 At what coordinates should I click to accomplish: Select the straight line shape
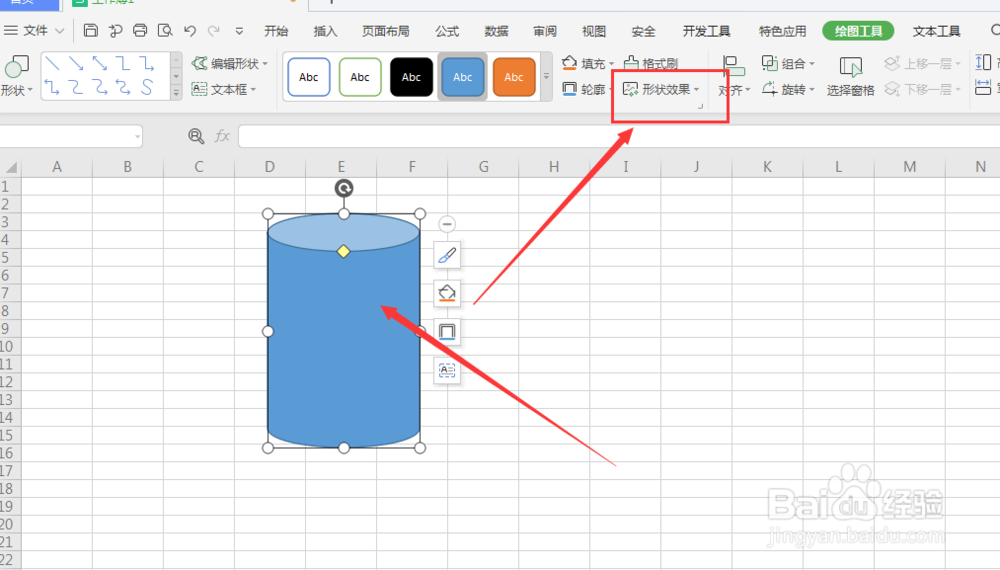53,64
